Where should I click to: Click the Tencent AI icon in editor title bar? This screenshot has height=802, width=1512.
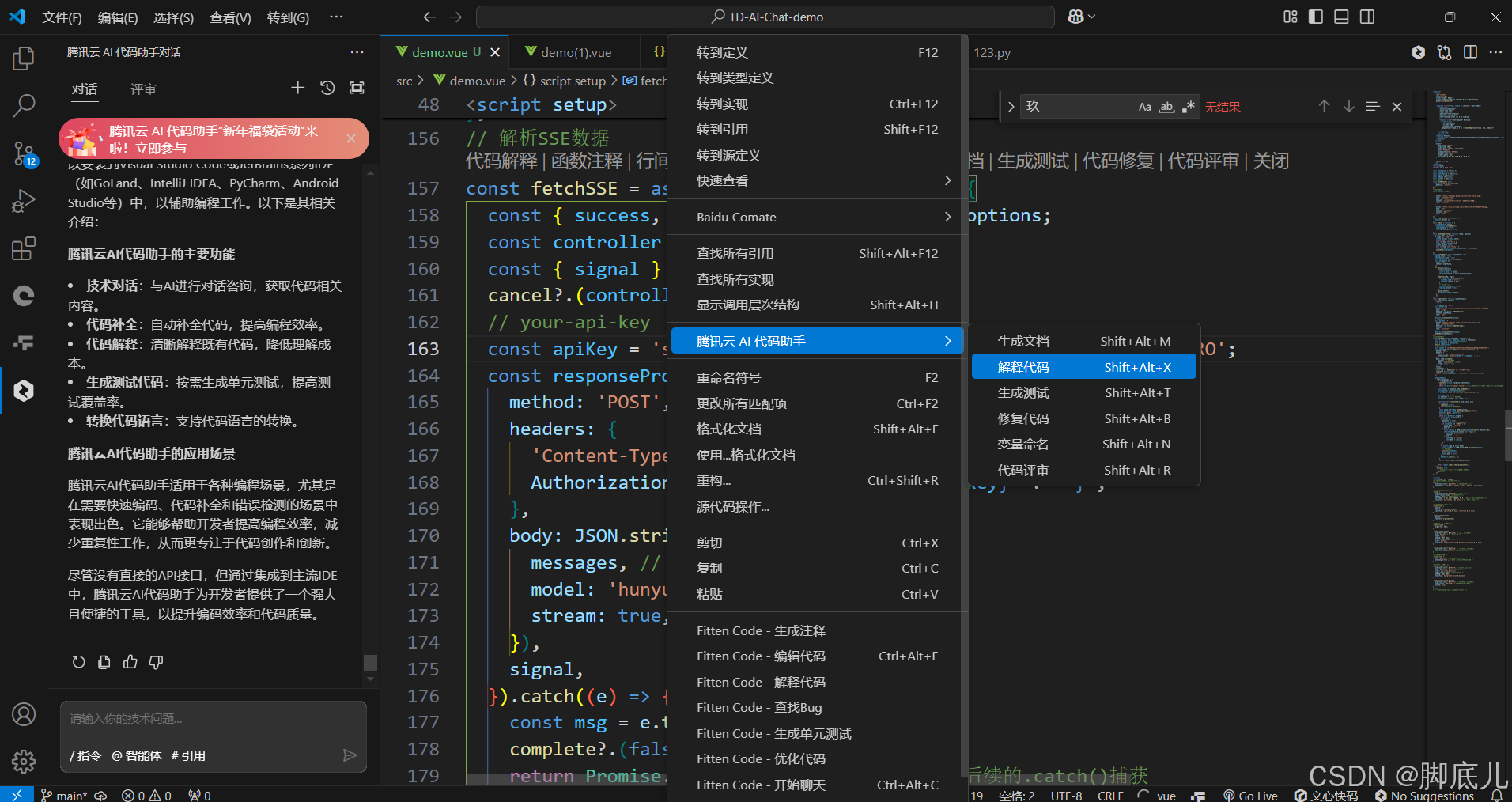pyautogui.click(x=1419, y=52)
